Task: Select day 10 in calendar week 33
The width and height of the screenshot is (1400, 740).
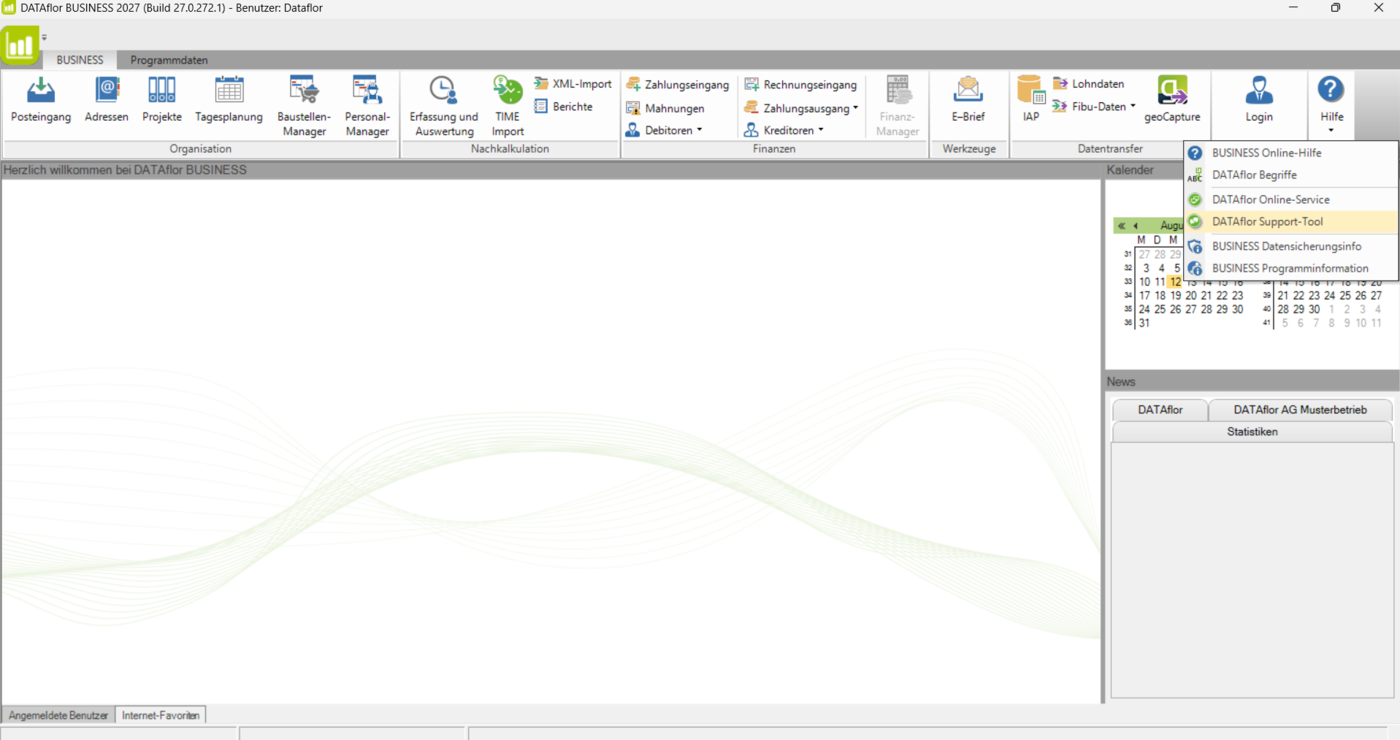Action: pos(1144,282)
